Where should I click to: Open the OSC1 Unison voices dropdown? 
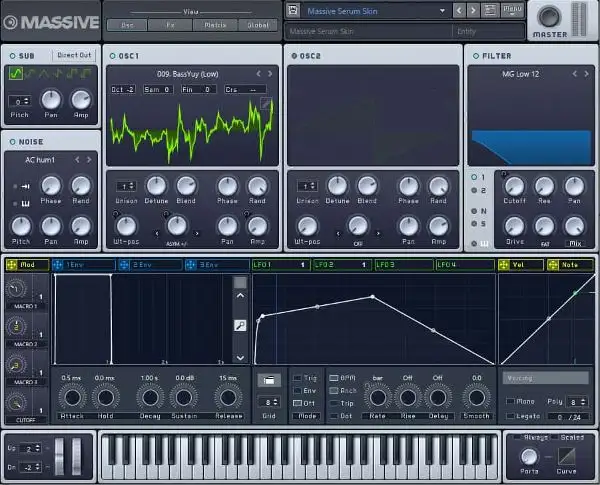click(125, 186)
